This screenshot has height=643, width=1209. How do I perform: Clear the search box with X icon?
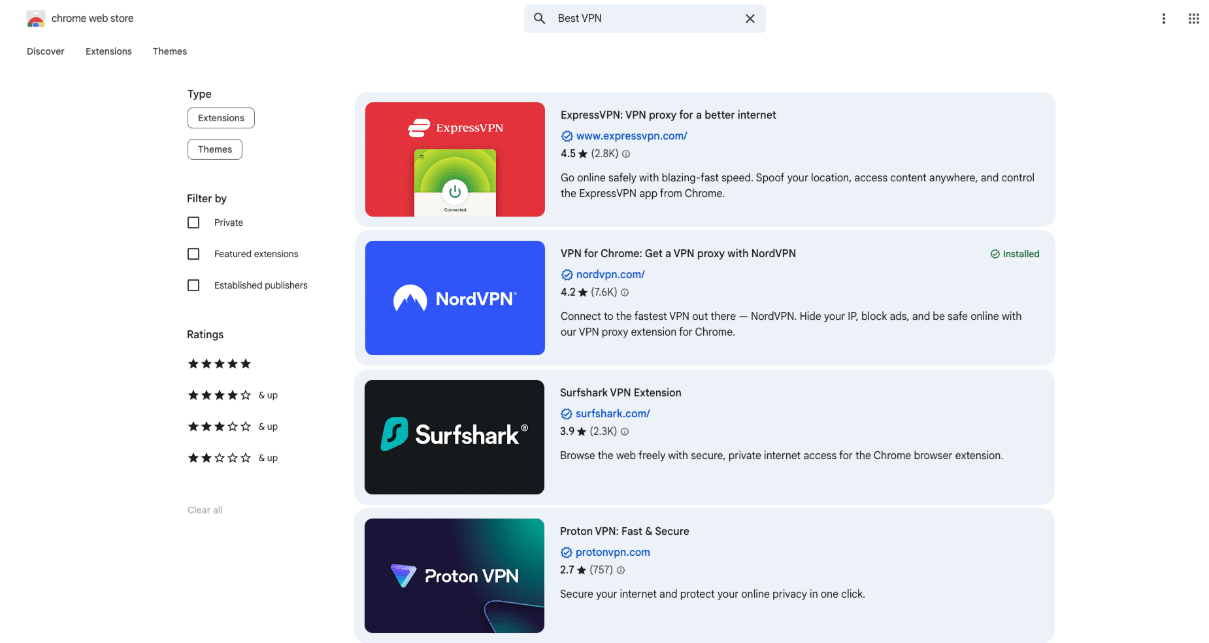[750, 19]
